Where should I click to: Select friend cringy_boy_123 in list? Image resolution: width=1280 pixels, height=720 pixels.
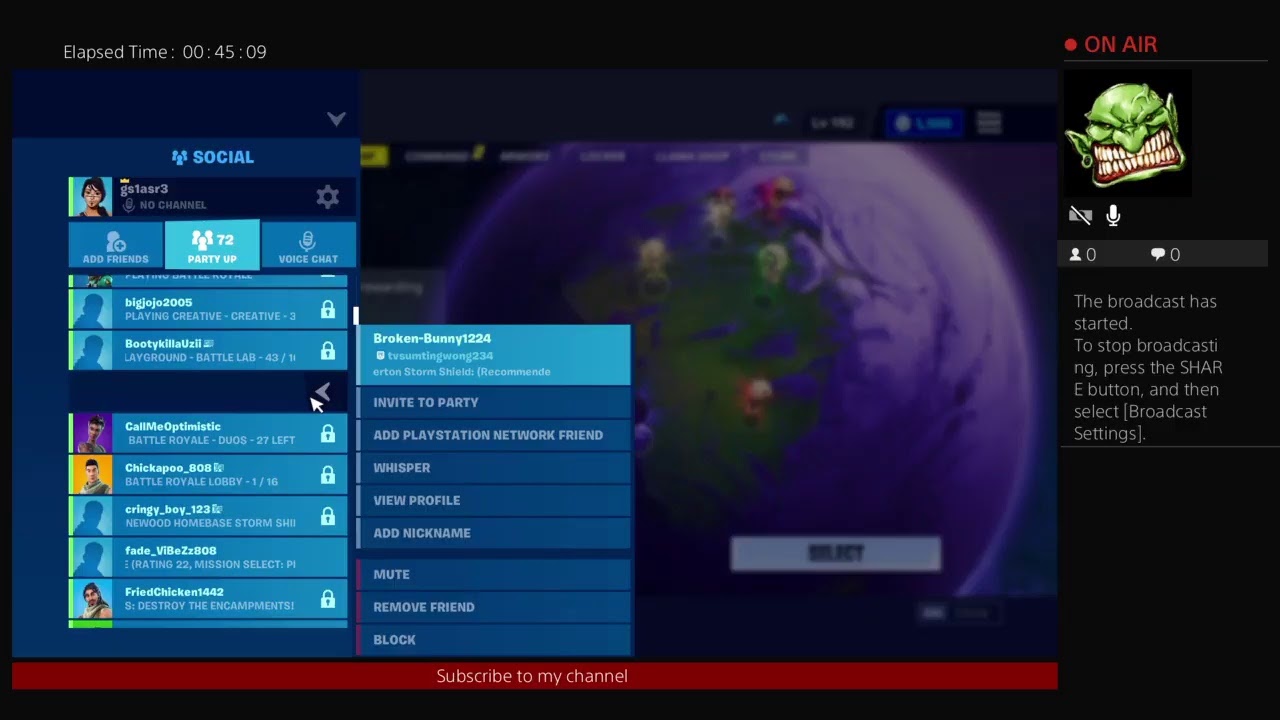point(208,516)
